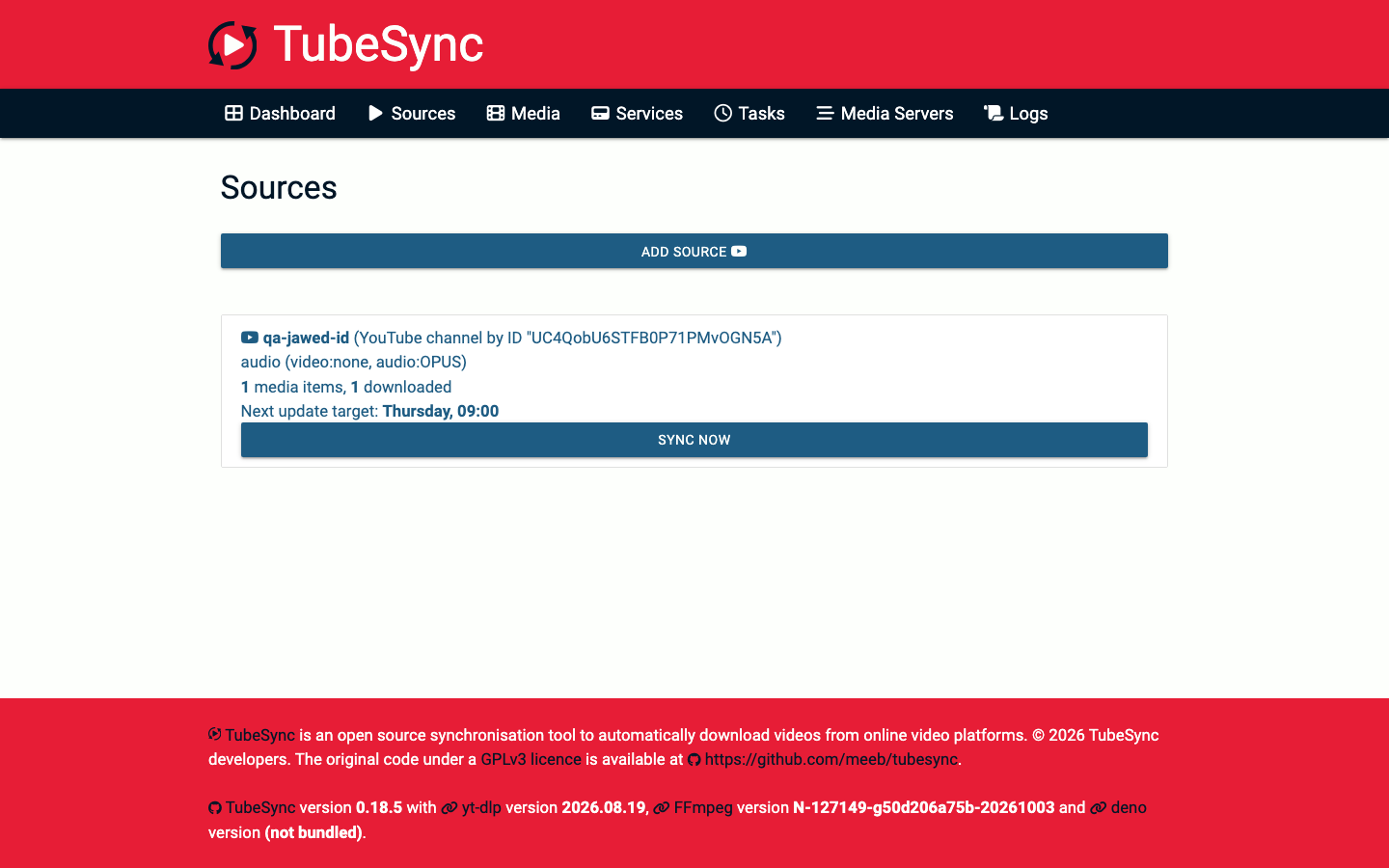Click GitHub icon before TubeSync version text
The image size is (1389, 868).
click(215, 808)
